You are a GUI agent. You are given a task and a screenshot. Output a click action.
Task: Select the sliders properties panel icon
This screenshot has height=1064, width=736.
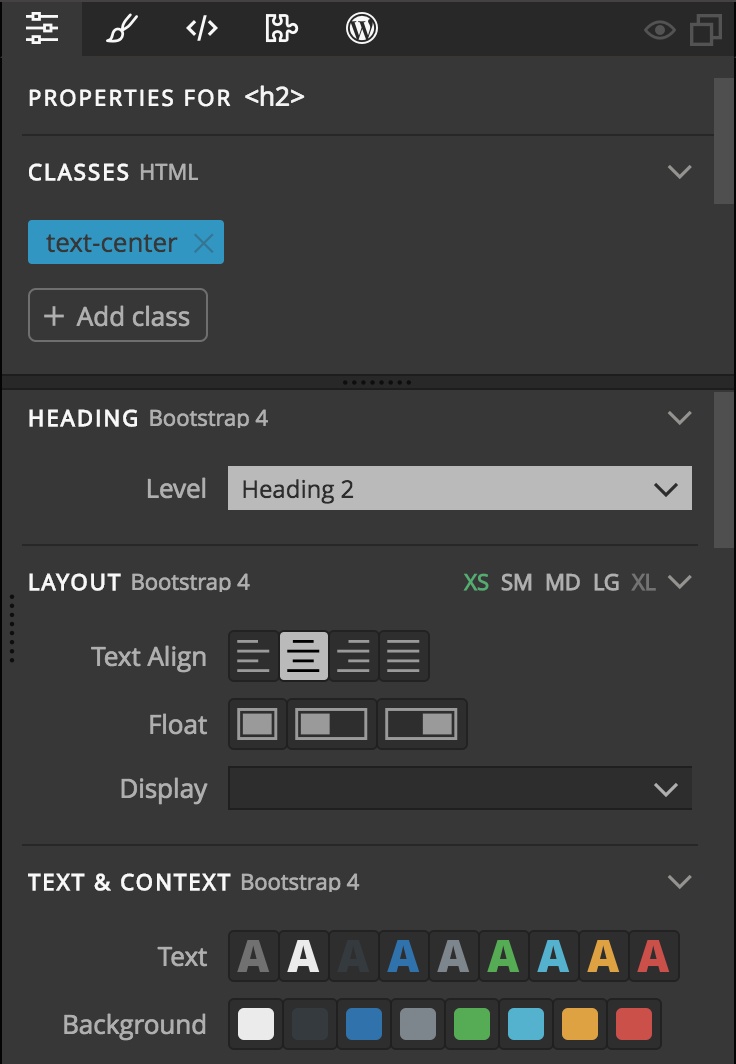(x=42, y=29)
